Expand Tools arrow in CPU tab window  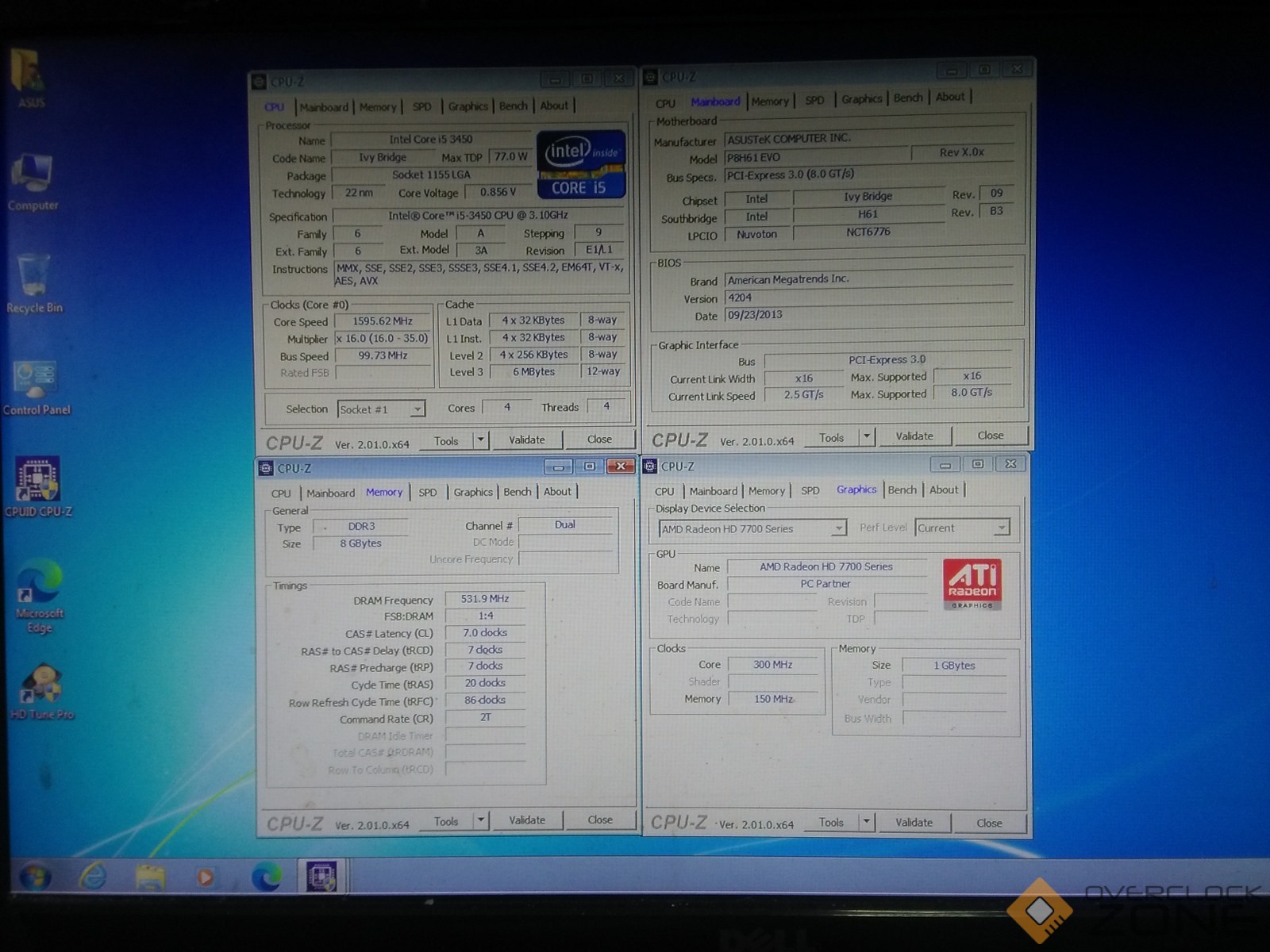click(480, 440)
